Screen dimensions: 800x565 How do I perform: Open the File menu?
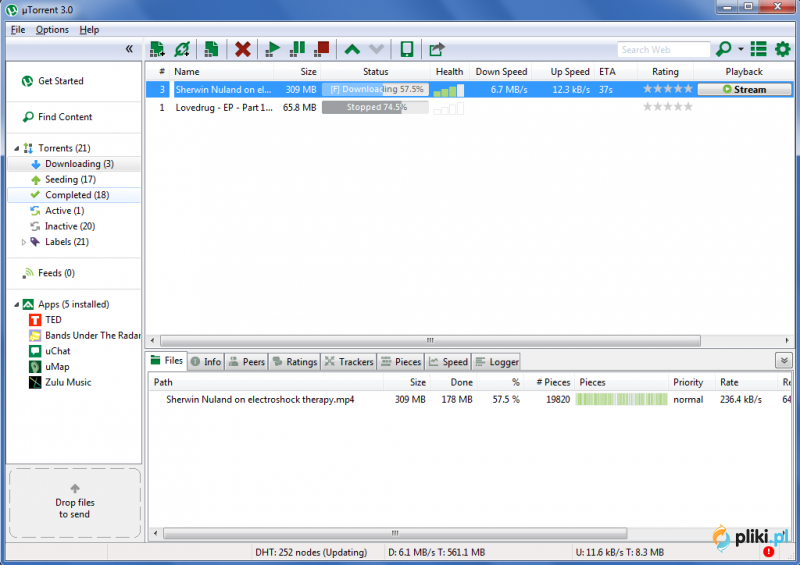click(18, 30)
